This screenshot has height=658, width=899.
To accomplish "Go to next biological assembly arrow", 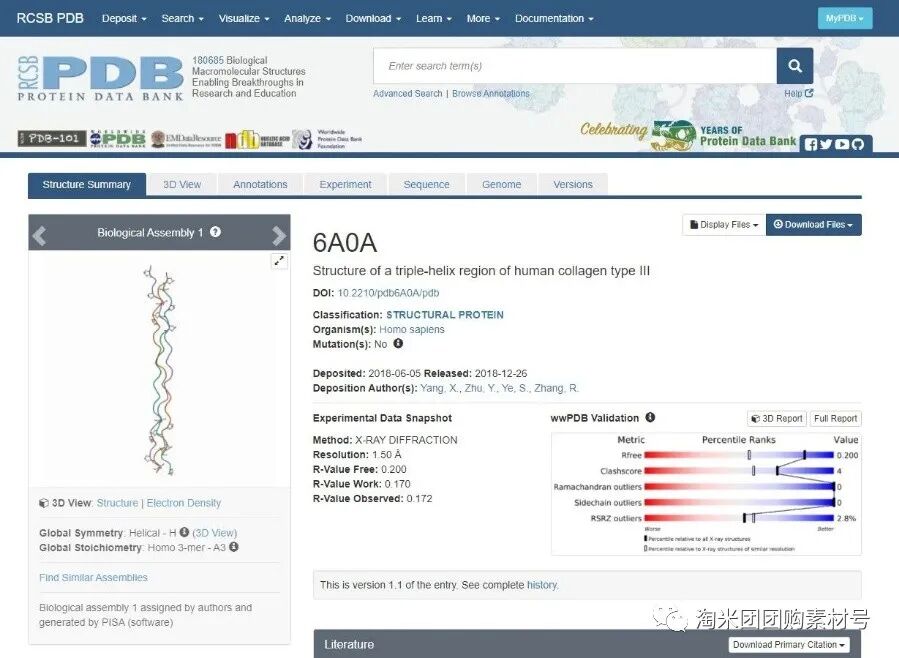I will [x=279, y=235].
